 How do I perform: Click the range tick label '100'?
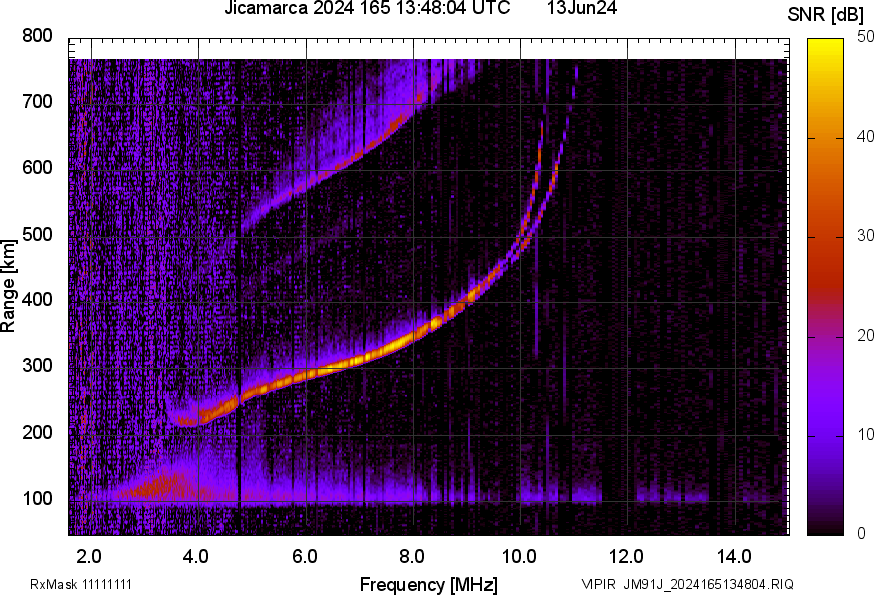37,498
